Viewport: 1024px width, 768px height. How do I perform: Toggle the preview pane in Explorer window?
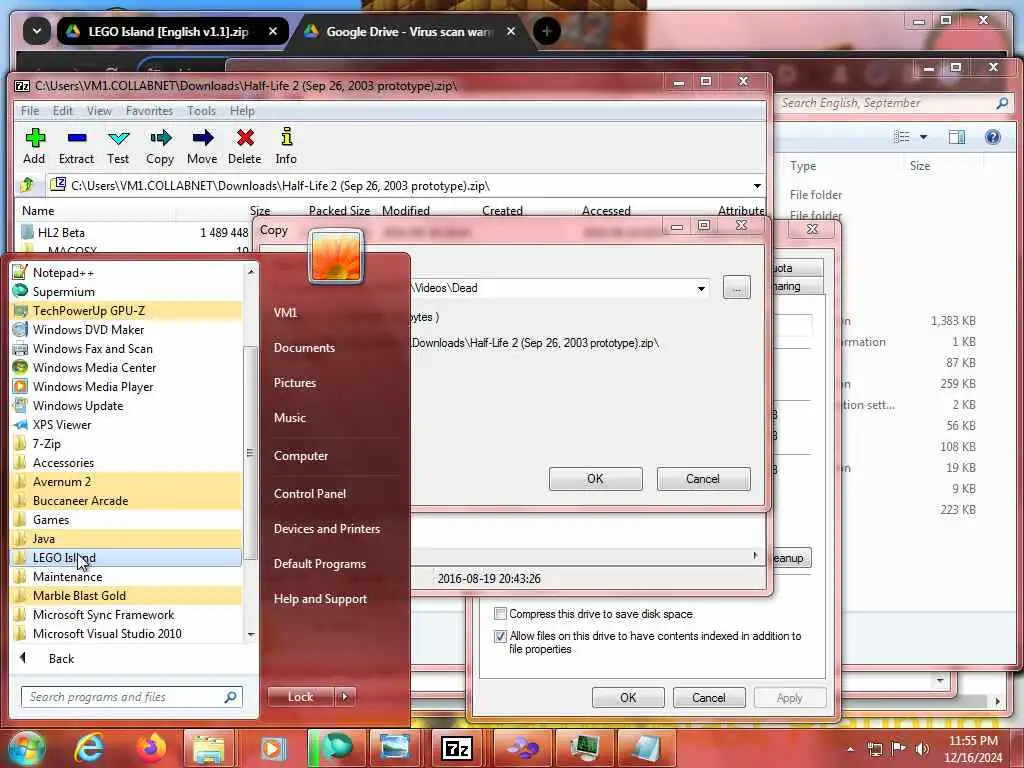957,137
